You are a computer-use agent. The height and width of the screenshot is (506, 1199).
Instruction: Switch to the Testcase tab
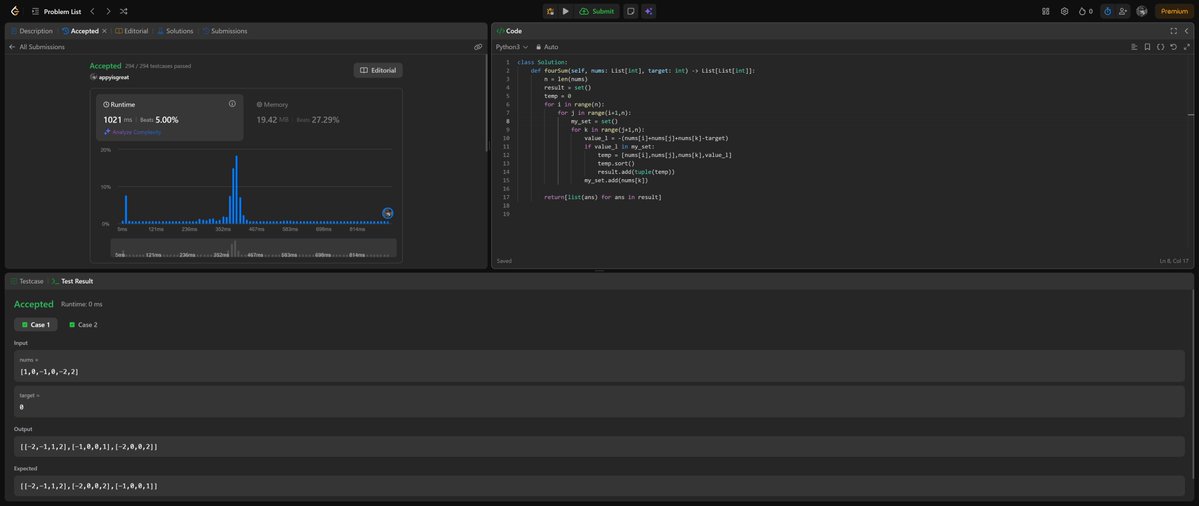(x=28, y=281)
